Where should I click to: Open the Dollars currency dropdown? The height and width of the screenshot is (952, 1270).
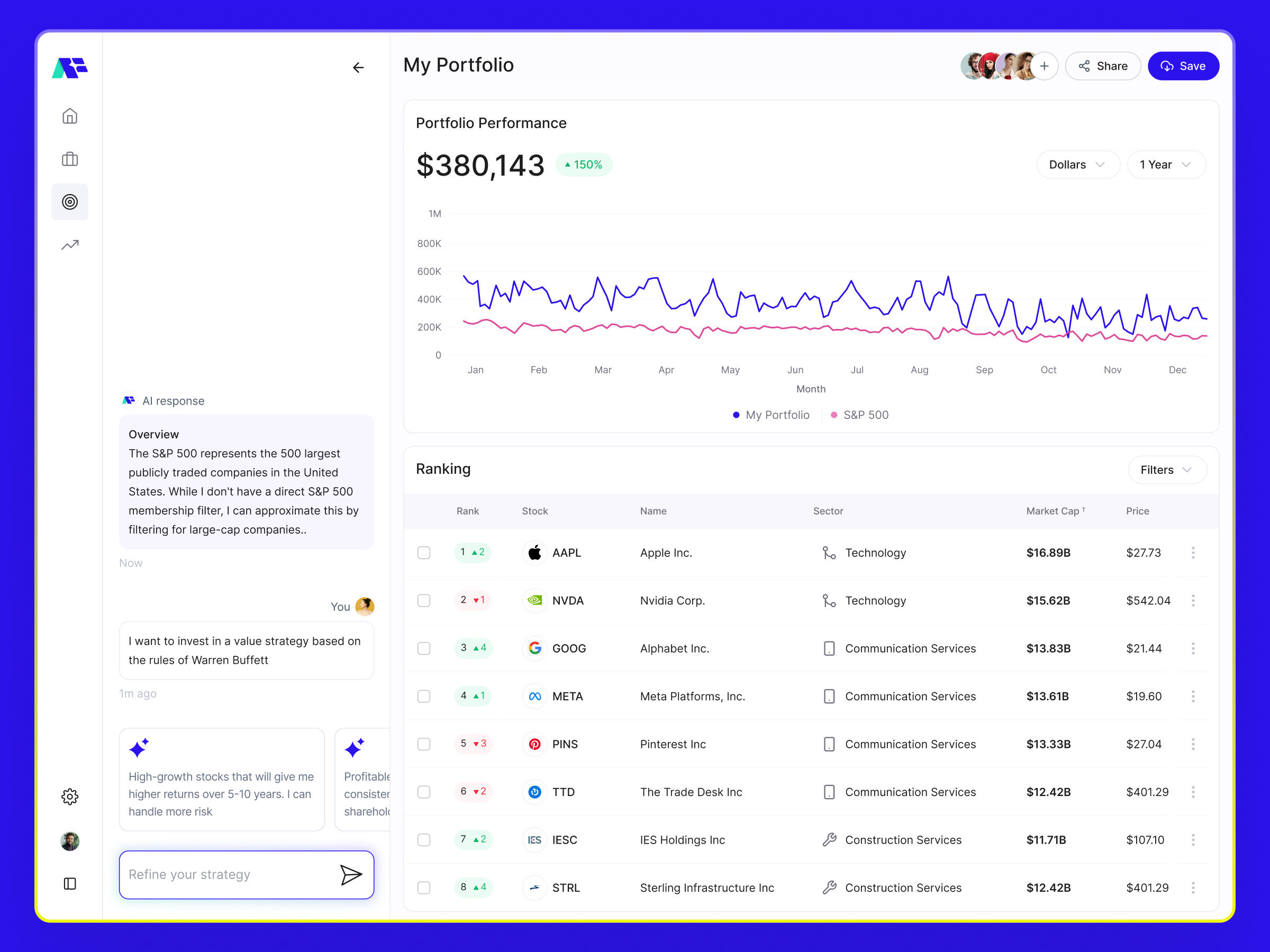coord(1078,164)
